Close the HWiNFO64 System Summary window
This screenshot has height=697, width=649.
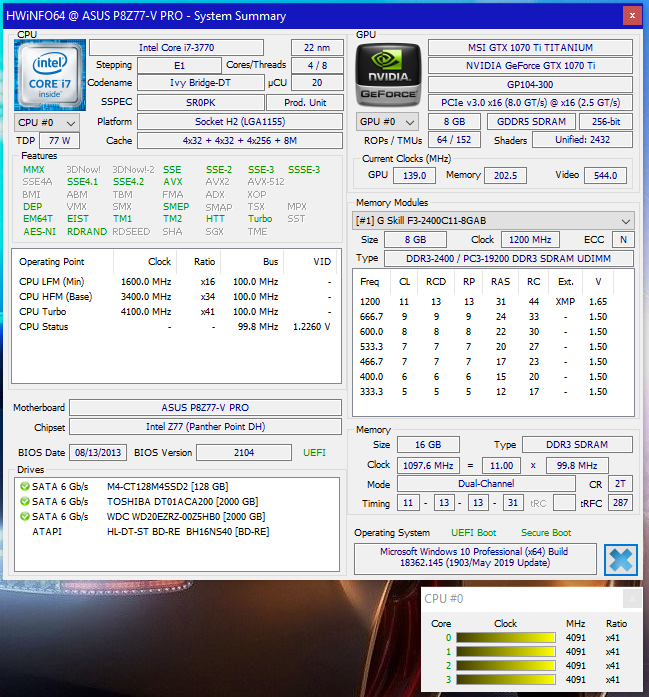click(x=632, y=16)
